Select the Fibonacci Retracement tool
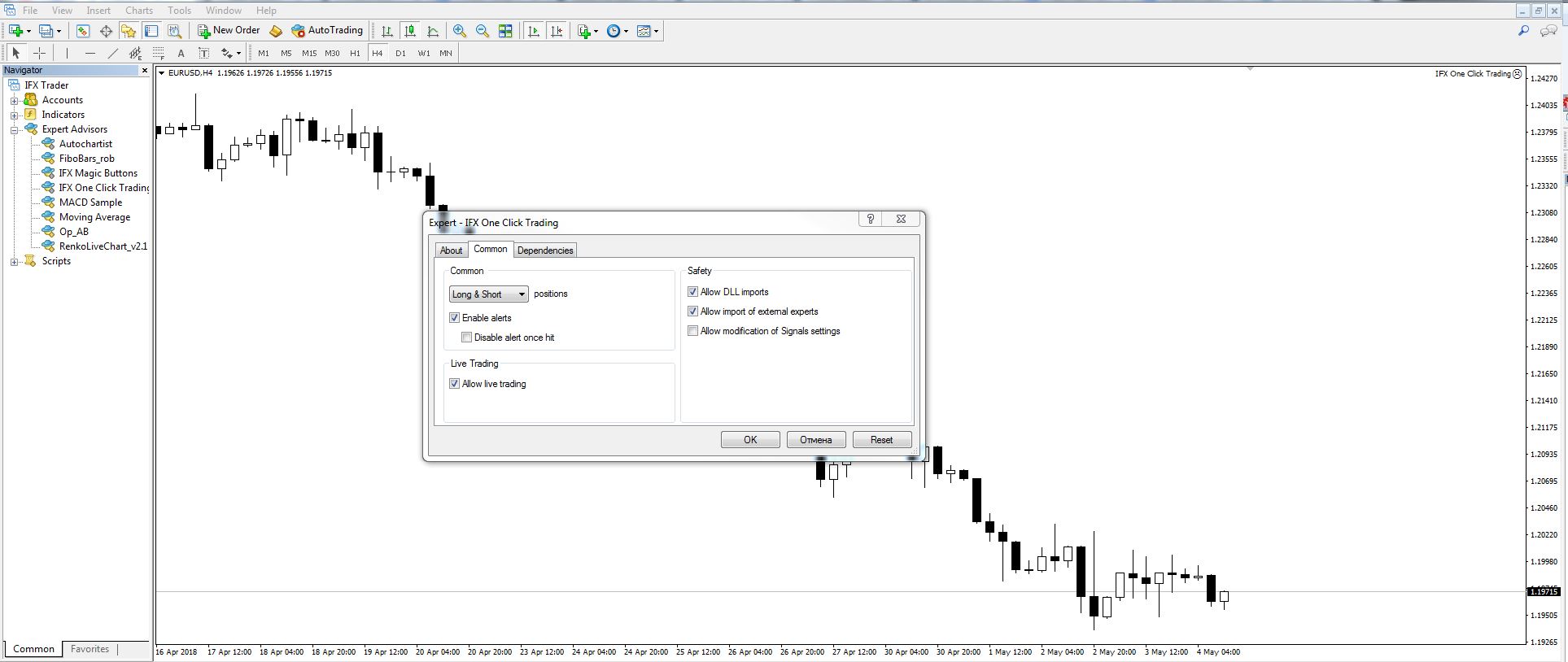 coord(158,53)
